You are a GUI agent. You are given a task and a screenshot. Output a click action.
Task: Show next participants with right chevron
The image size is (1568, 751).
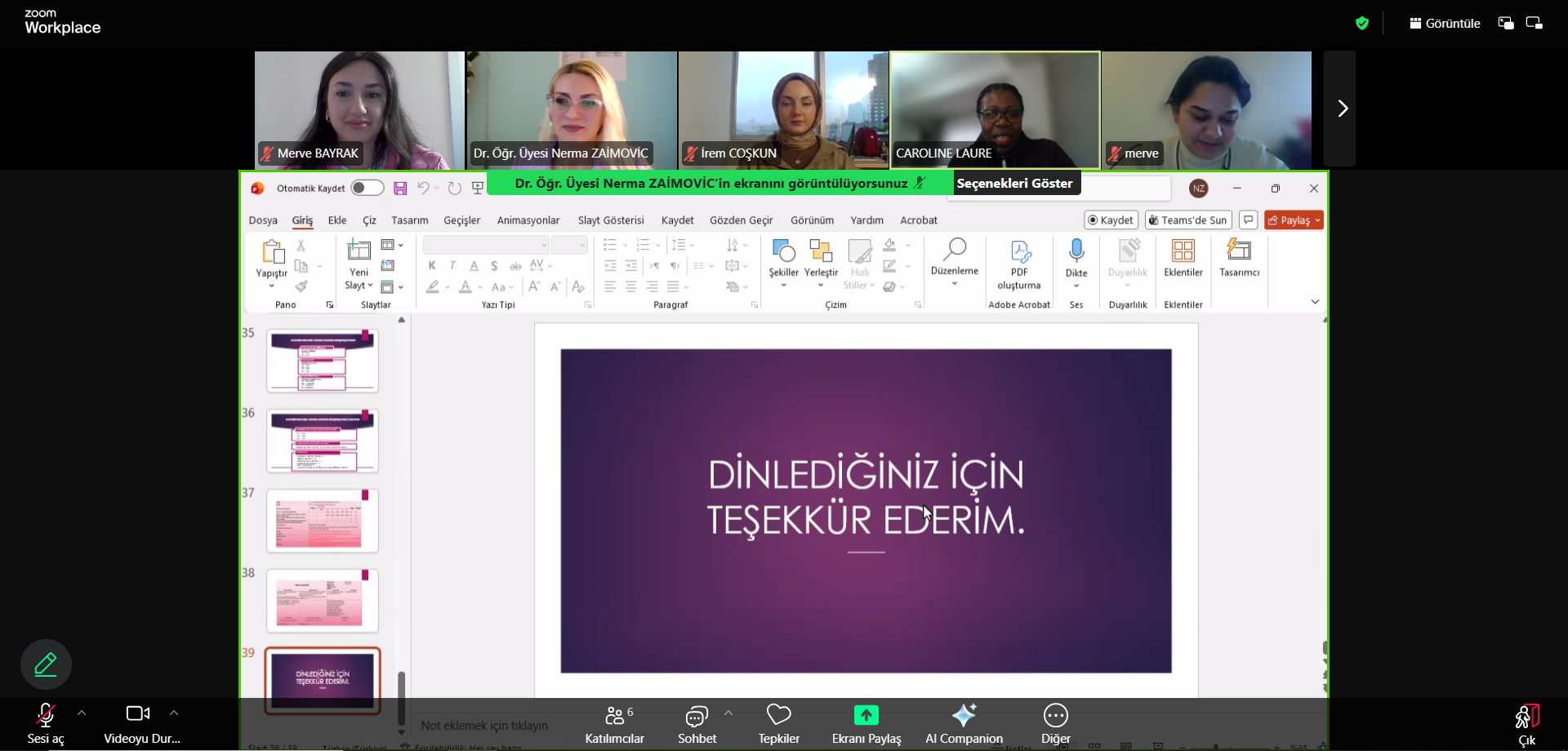(1342, 109)
